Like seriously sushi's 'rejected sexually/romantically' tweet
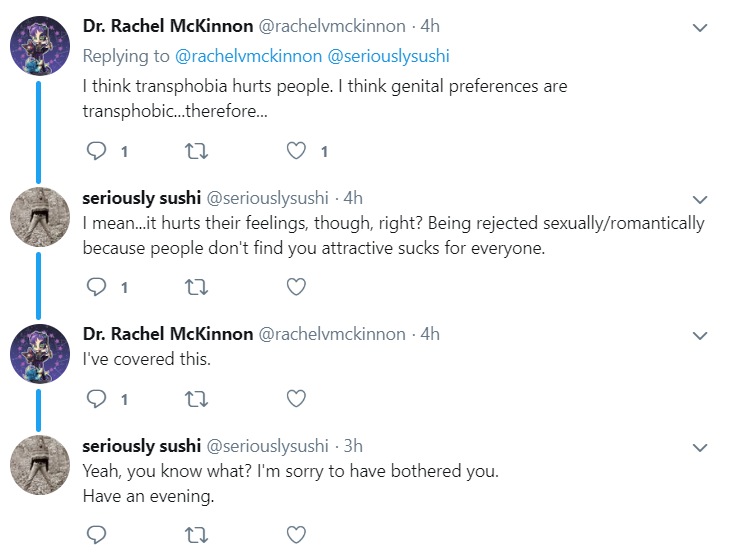 pyautogui.click(x=296, y=287)
